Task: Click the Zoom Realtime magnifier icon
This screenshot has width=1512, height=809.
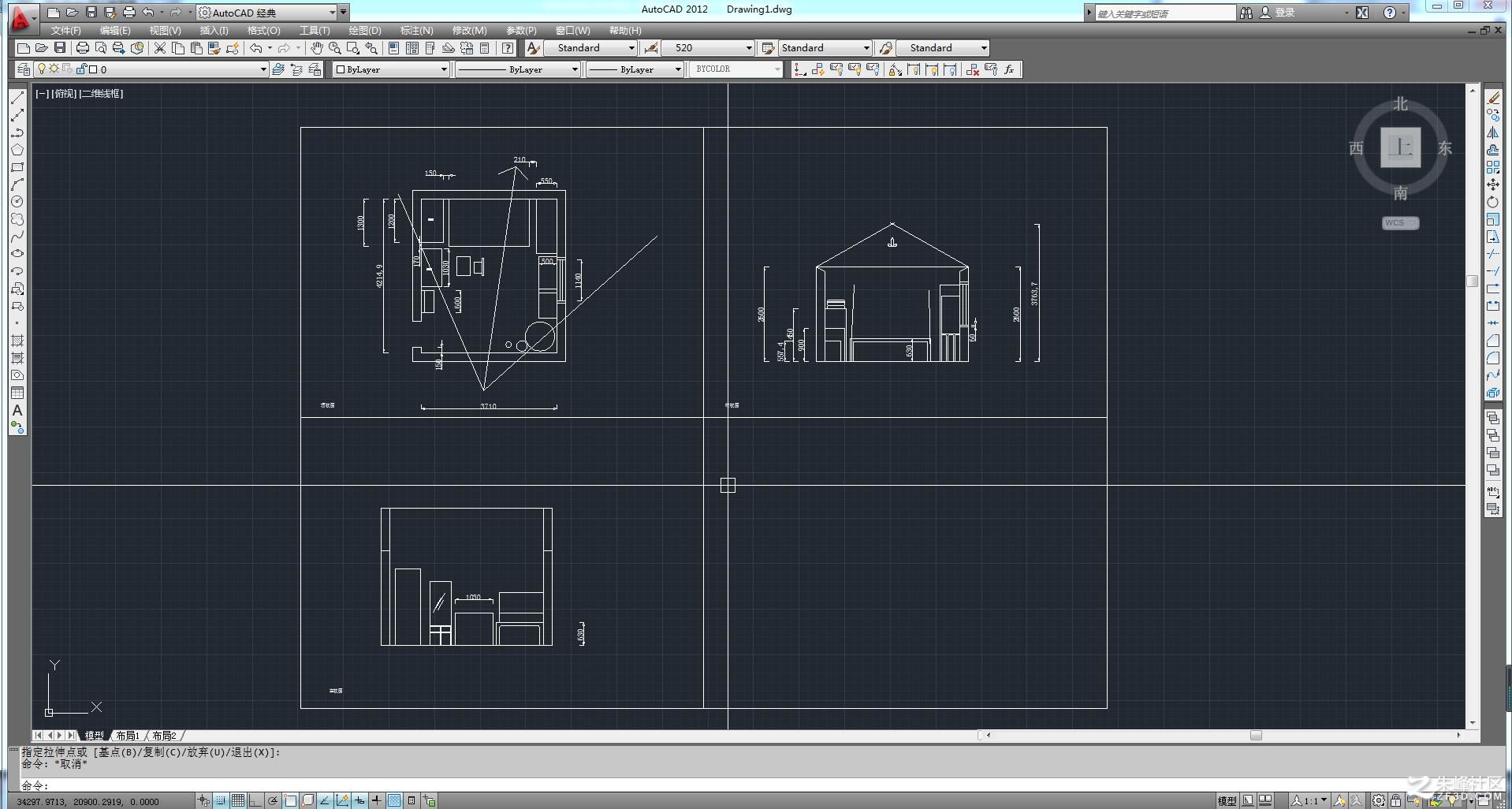Action: (334, 48)
